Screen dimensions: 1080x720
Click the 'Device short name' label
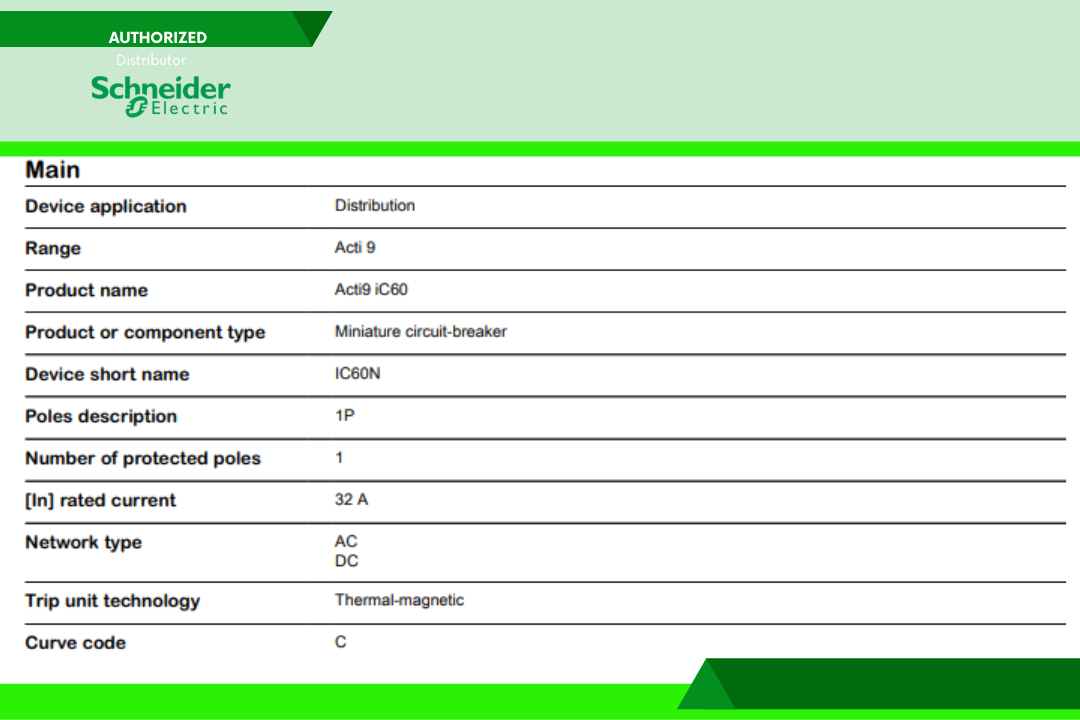tap(107, 375)
